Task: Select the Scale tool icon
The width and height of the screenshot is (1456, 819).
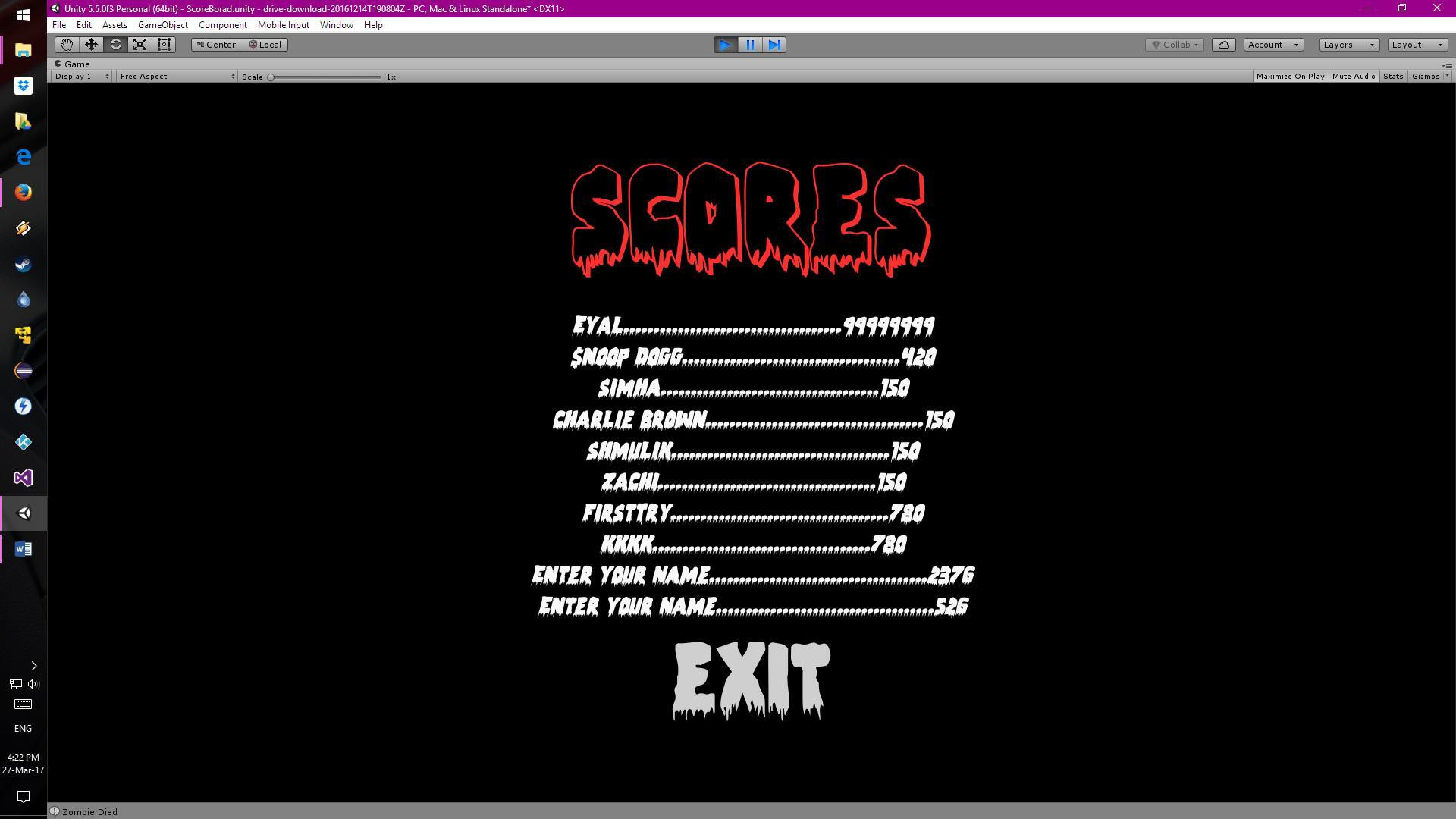Action: 140,45
